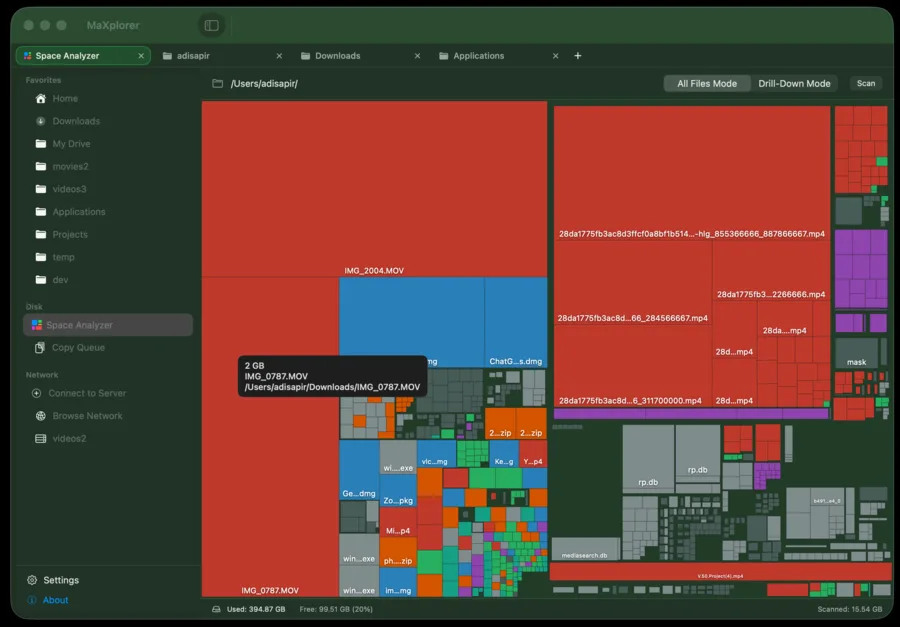Select the 28da1775...887866667.mp4 block

pyautogui.click(x=692, y=172)
